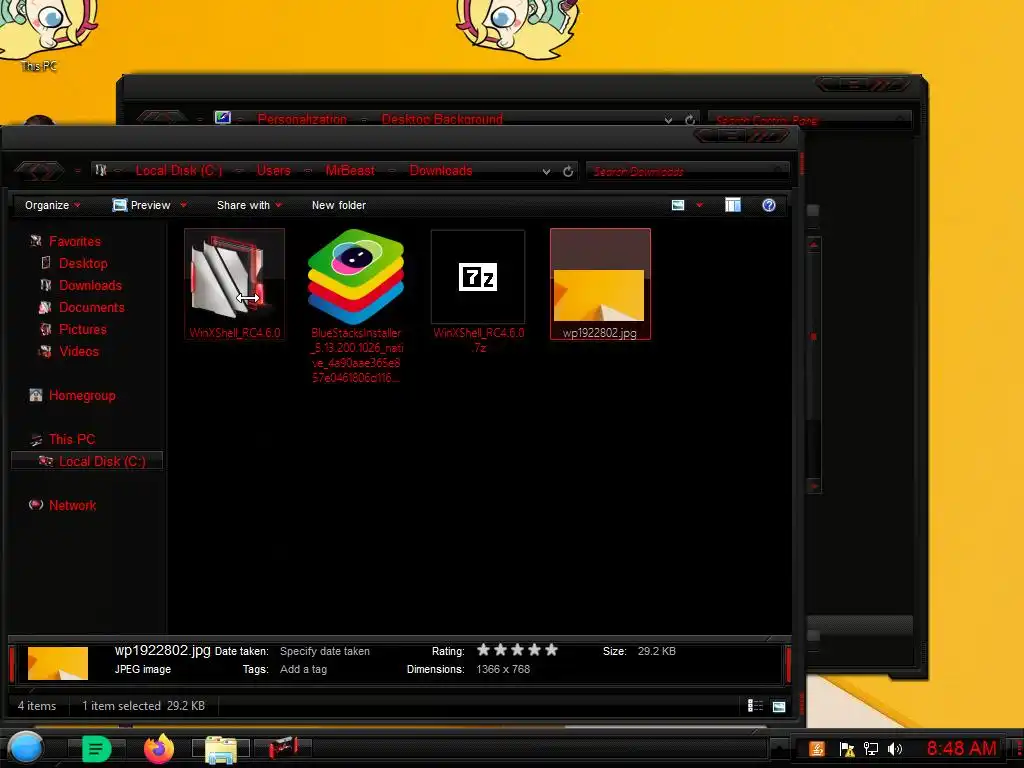The width and height of the screenshot is (1024, 768).
Task: Click the network tray icon
Action: [x=871, y=749]
